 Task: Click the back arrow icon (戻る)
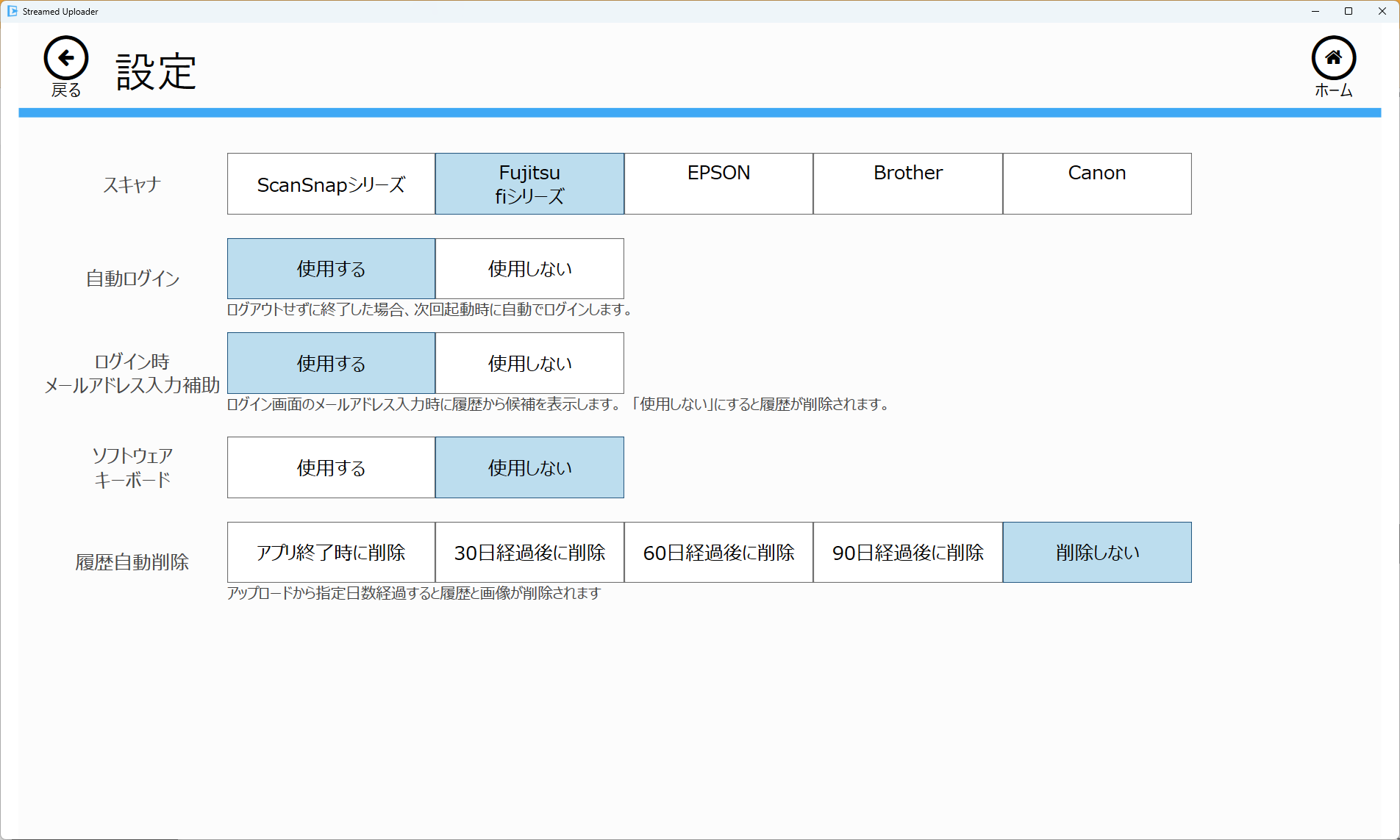66,59
